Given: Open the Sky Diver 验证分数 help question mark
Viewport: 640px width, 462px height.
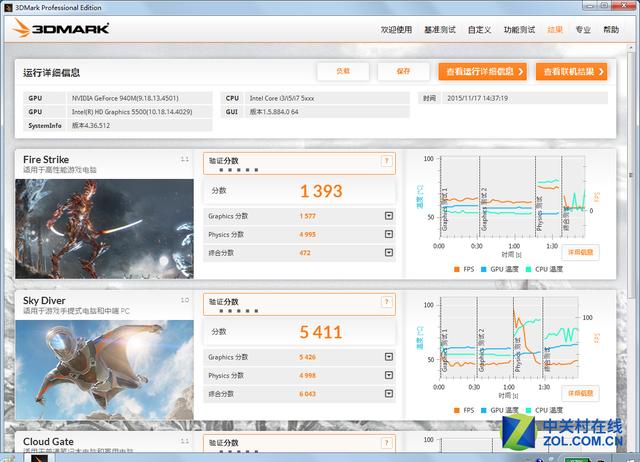Looking at the screenshot, I should pos(387,302).
